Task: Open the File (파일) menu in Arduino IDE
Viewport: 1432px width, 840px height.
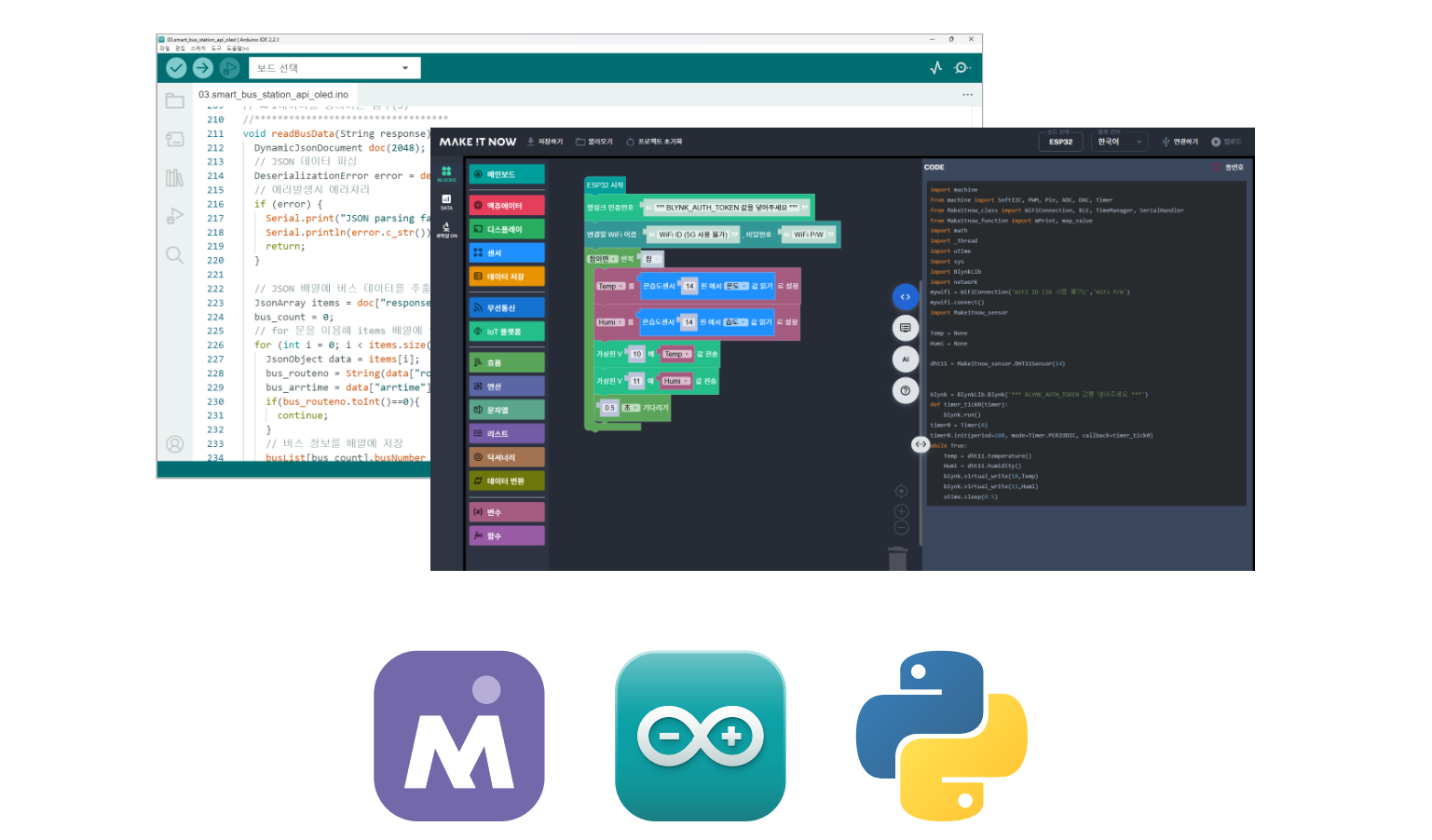Action: [x=165, y=48]
